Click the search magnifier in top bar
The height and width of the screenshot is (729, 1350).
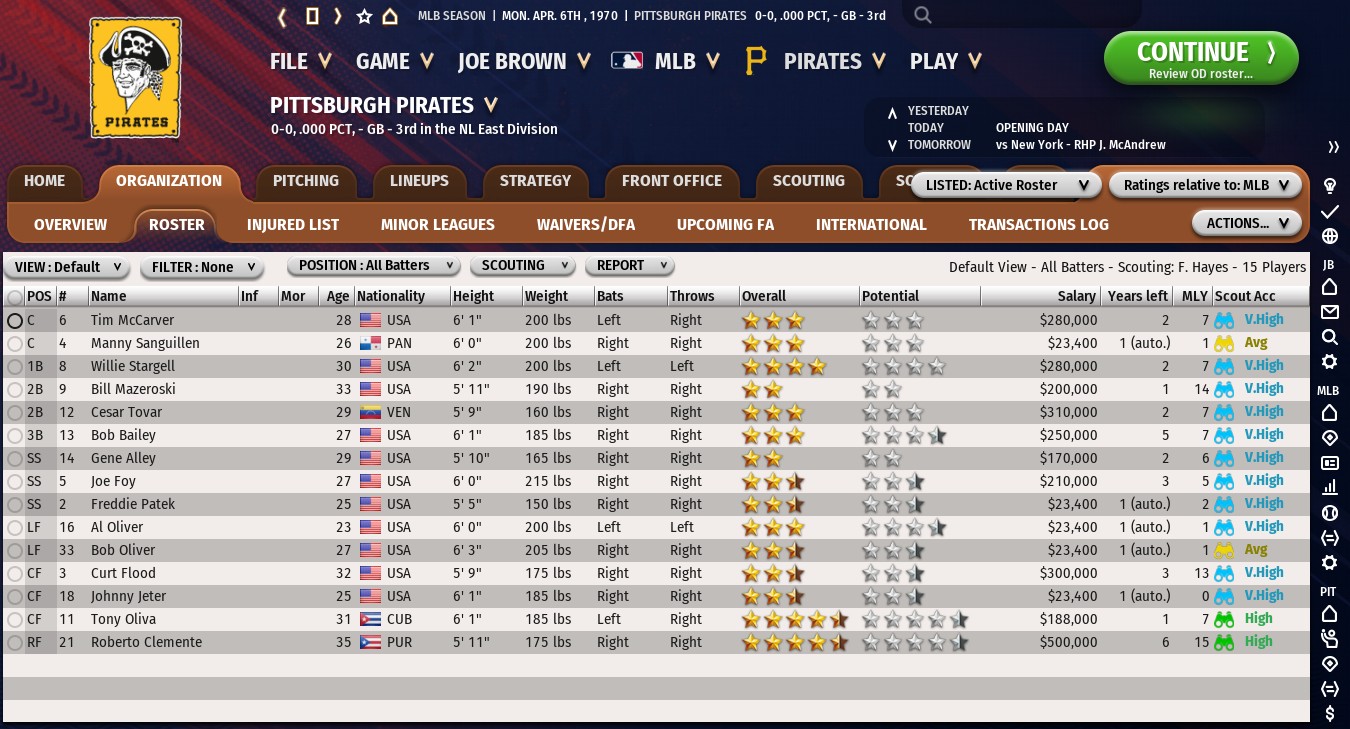tap(922, 15)
